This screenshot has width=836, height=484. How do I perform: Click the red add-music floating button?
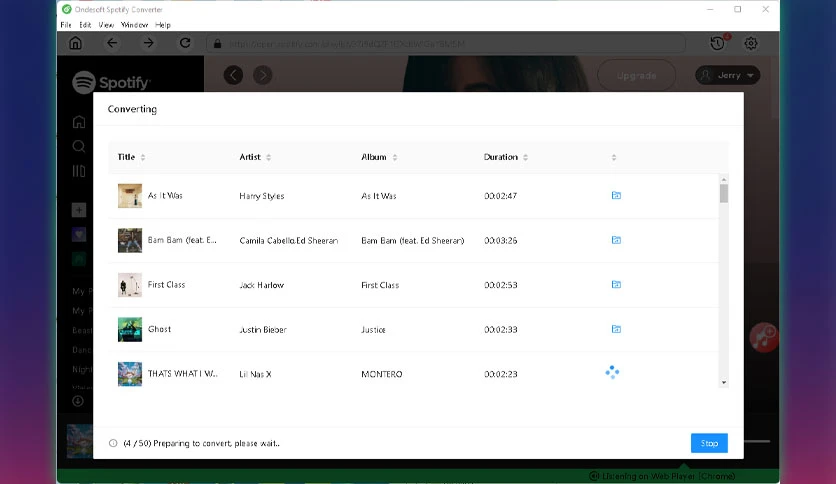click(763, 337)
